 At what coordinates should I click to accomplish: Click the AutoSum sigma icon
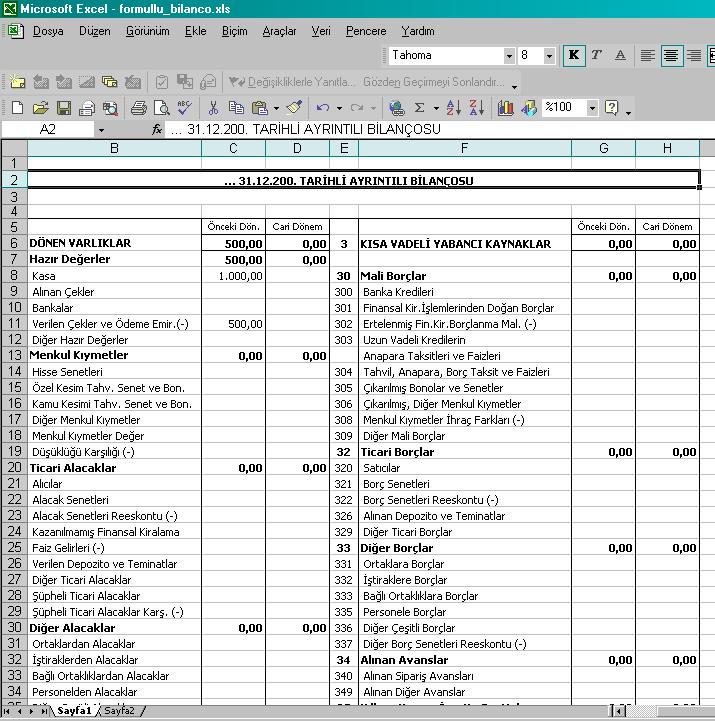(420, 108)
